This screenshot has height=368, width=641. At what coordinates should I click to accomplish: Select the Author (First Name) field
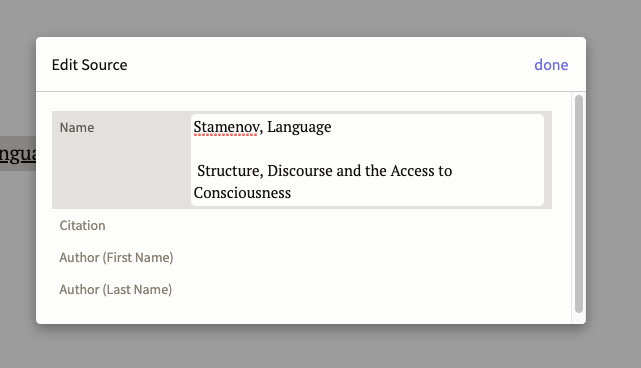point(302,257)
